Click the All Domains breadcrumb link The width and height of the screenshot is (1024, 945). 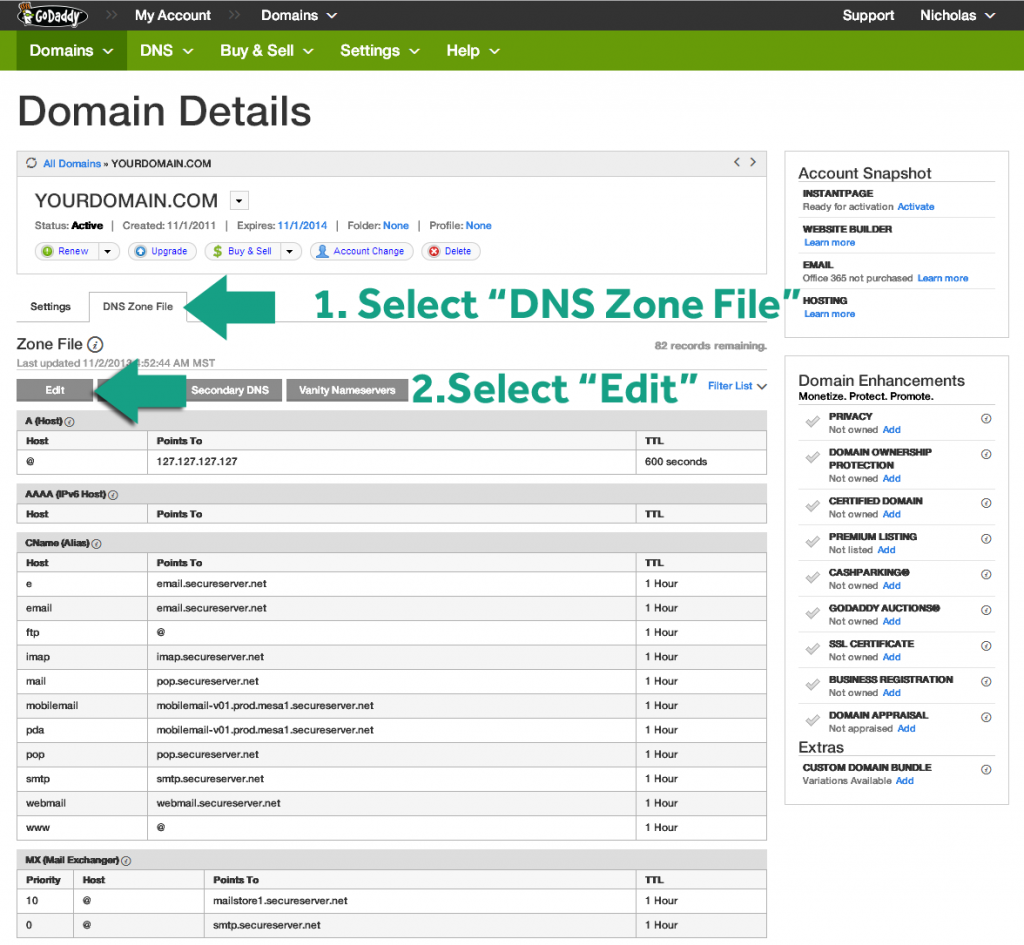(x=72, y=163)
